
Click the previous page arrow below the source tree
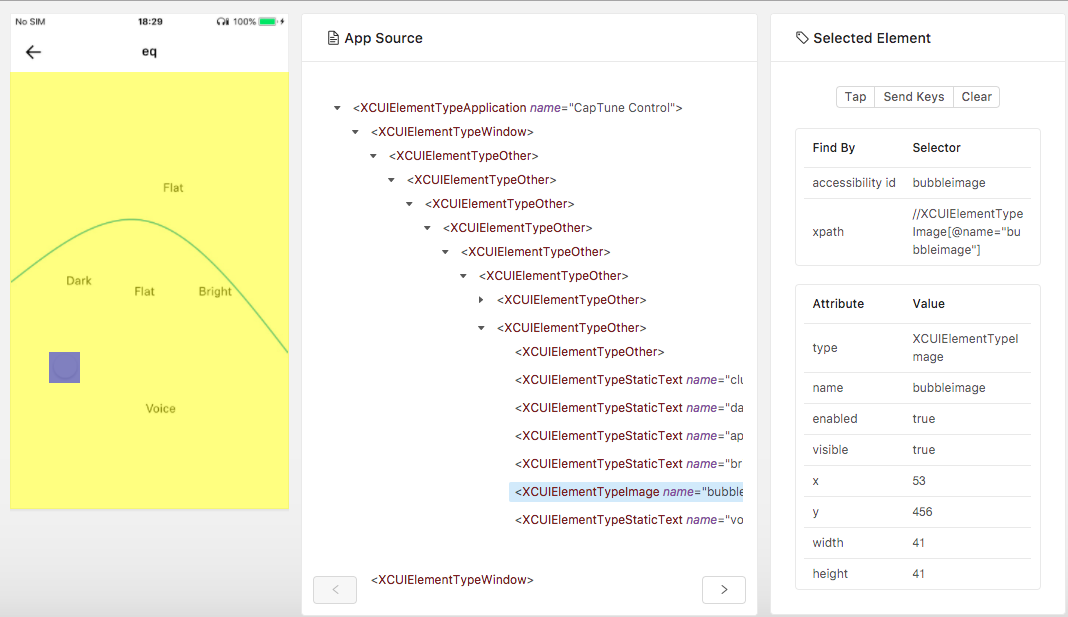pyautogui.click(x=335, y=589)
